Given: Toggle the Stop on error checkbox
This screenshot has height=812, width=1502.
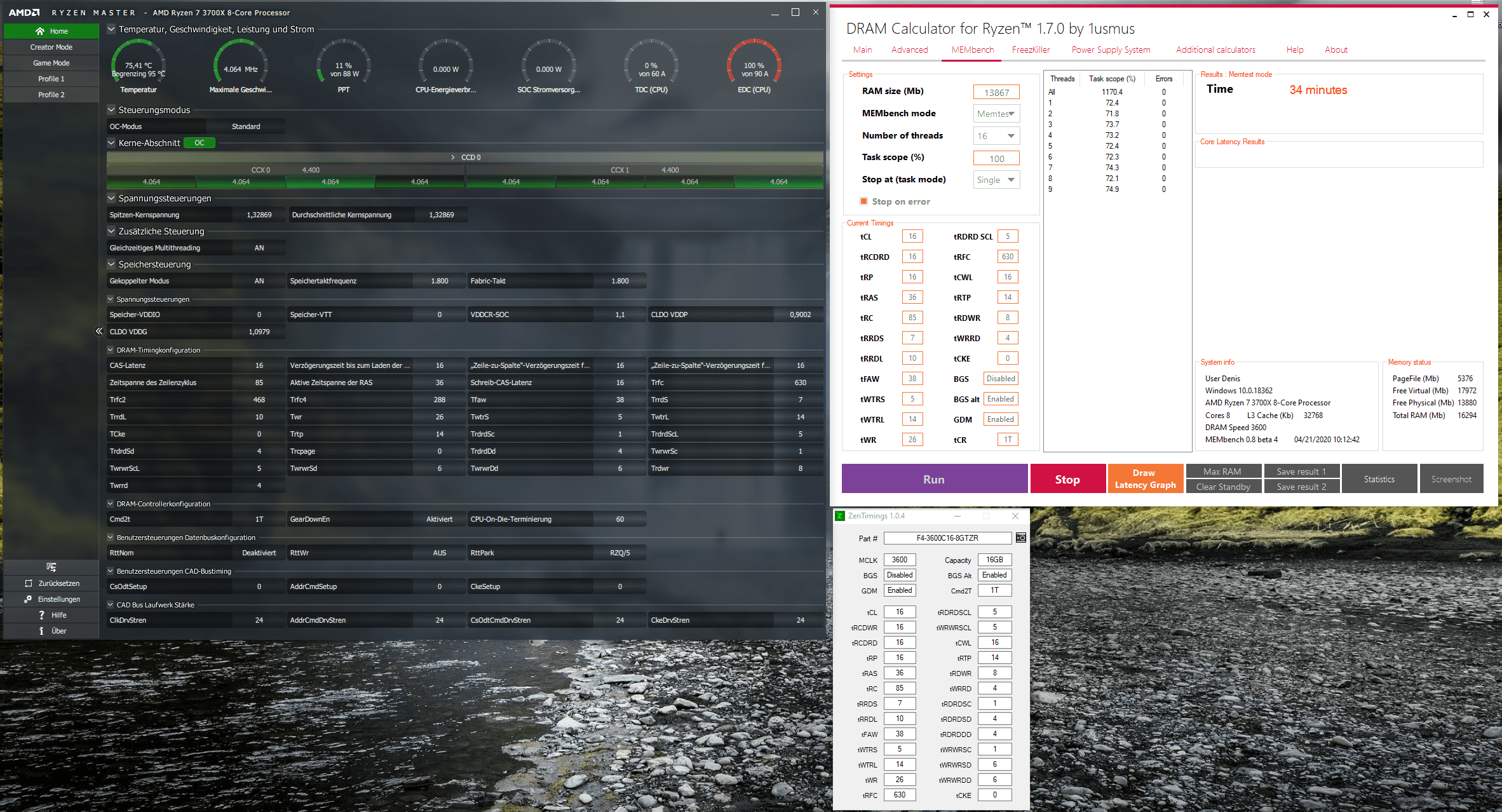Looking at the screenshot, I should click(x=863, y=201).
